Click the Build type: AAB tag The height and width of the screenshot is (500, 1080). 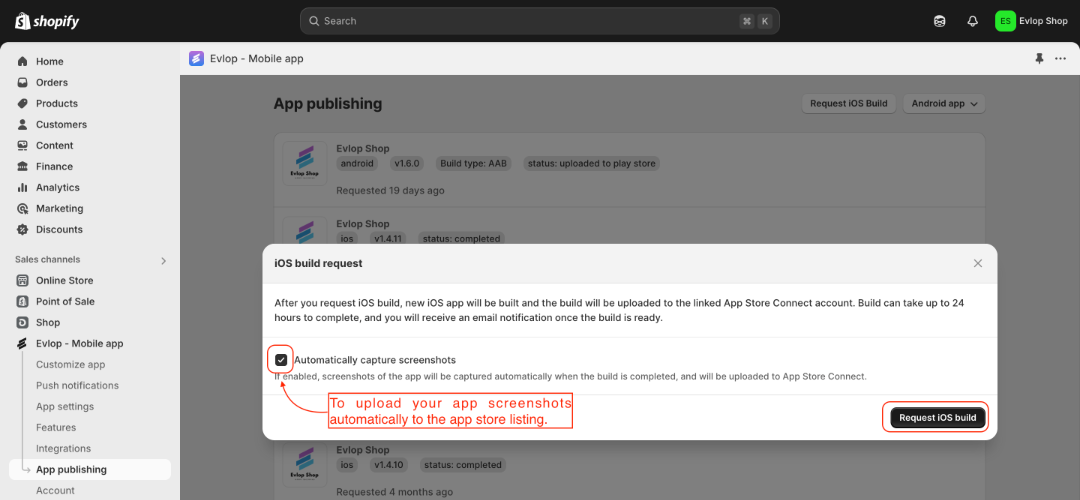[x=473, y=164]
